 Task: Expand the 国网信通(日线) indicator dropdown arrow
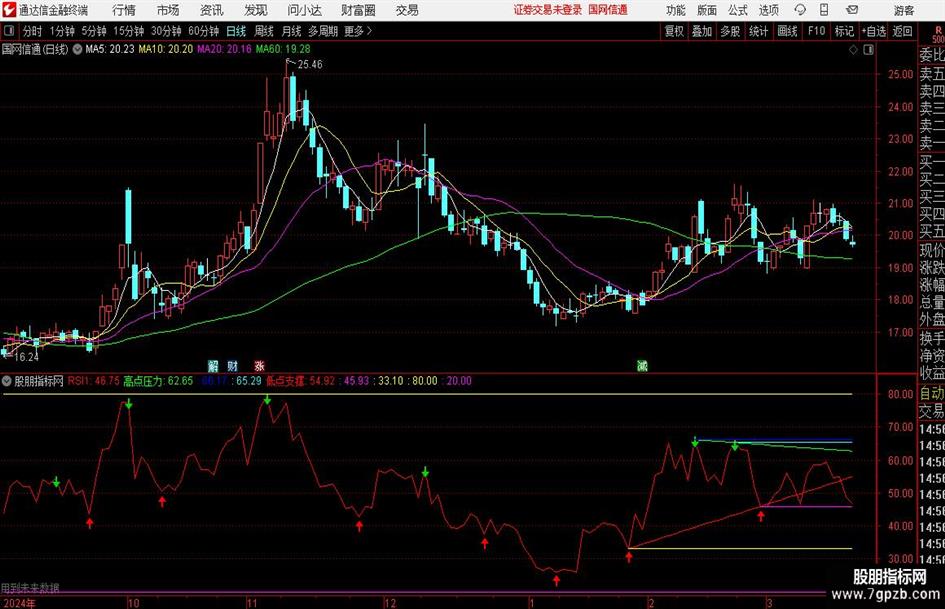(77, 49)
